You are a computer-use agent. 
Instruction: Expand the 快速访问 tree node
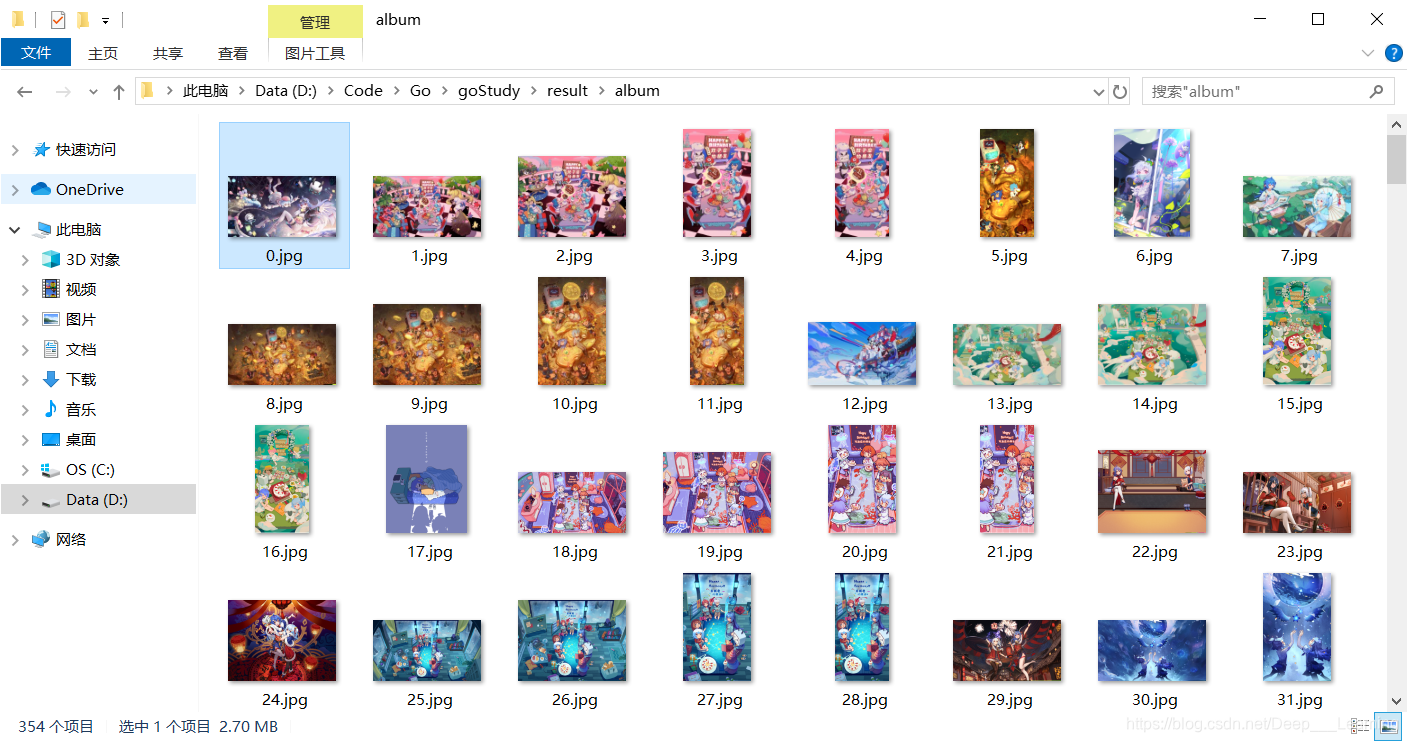coord(15,150)
